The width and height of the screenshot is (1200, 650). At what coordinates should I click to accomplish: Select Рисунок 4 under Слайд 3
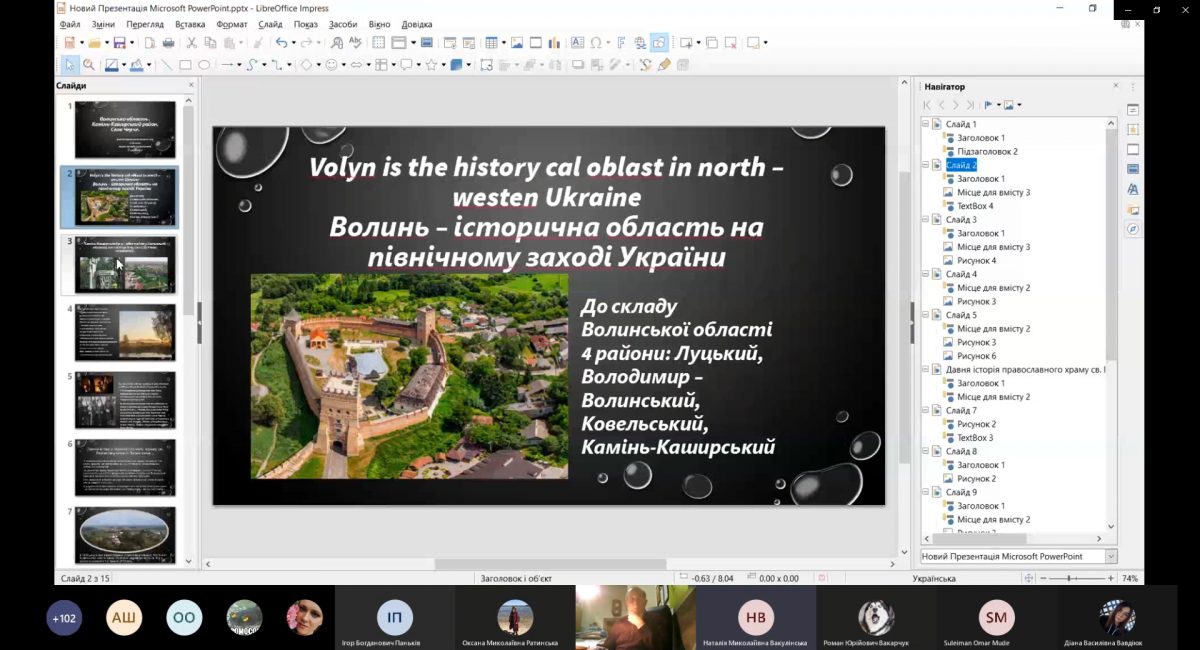[x=976, y=261]
